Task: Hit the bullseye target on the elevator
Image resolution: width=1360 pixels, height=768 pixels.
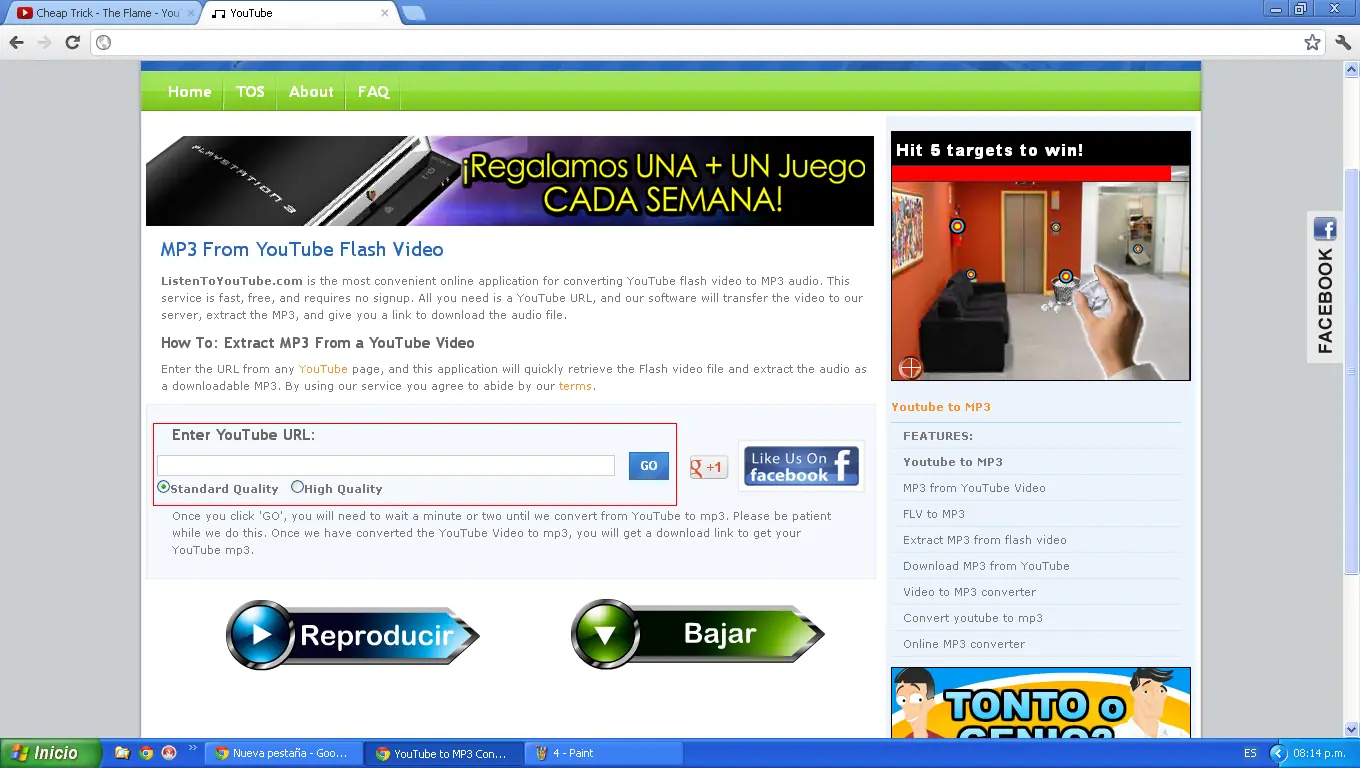Action: click(1055, 228)
